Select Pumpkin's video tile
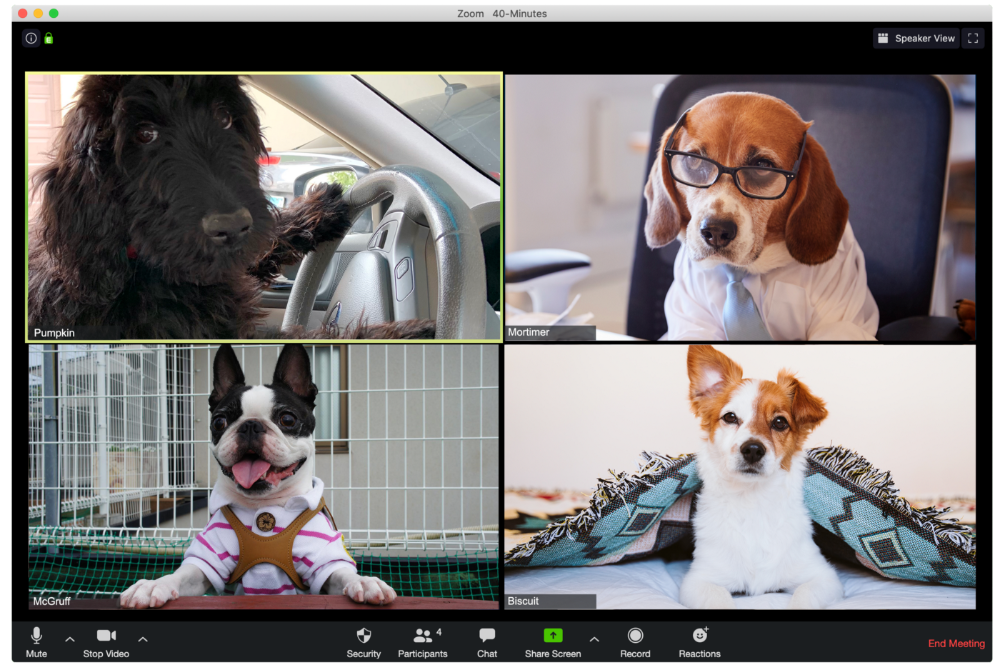Image resolution: width=1000 pixels, height=668 pixels. tap(264, 207)
